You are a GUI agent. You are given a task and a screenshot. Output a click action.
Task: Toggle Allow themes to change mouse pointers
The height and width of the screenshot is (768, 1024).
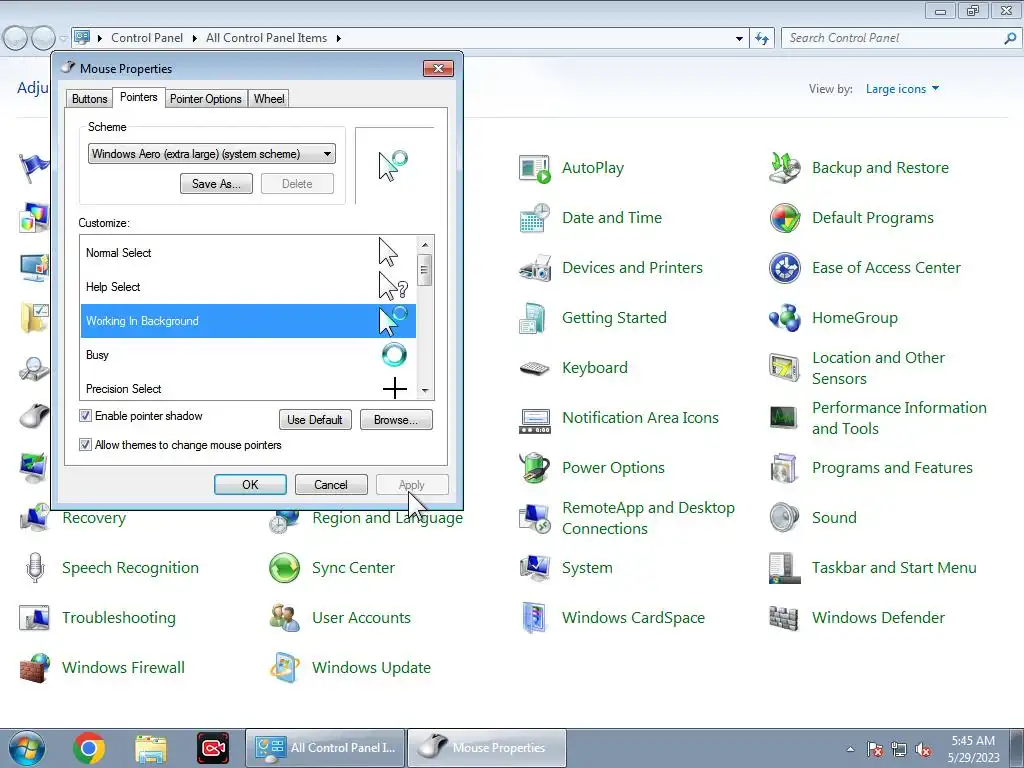coord(86,445)
